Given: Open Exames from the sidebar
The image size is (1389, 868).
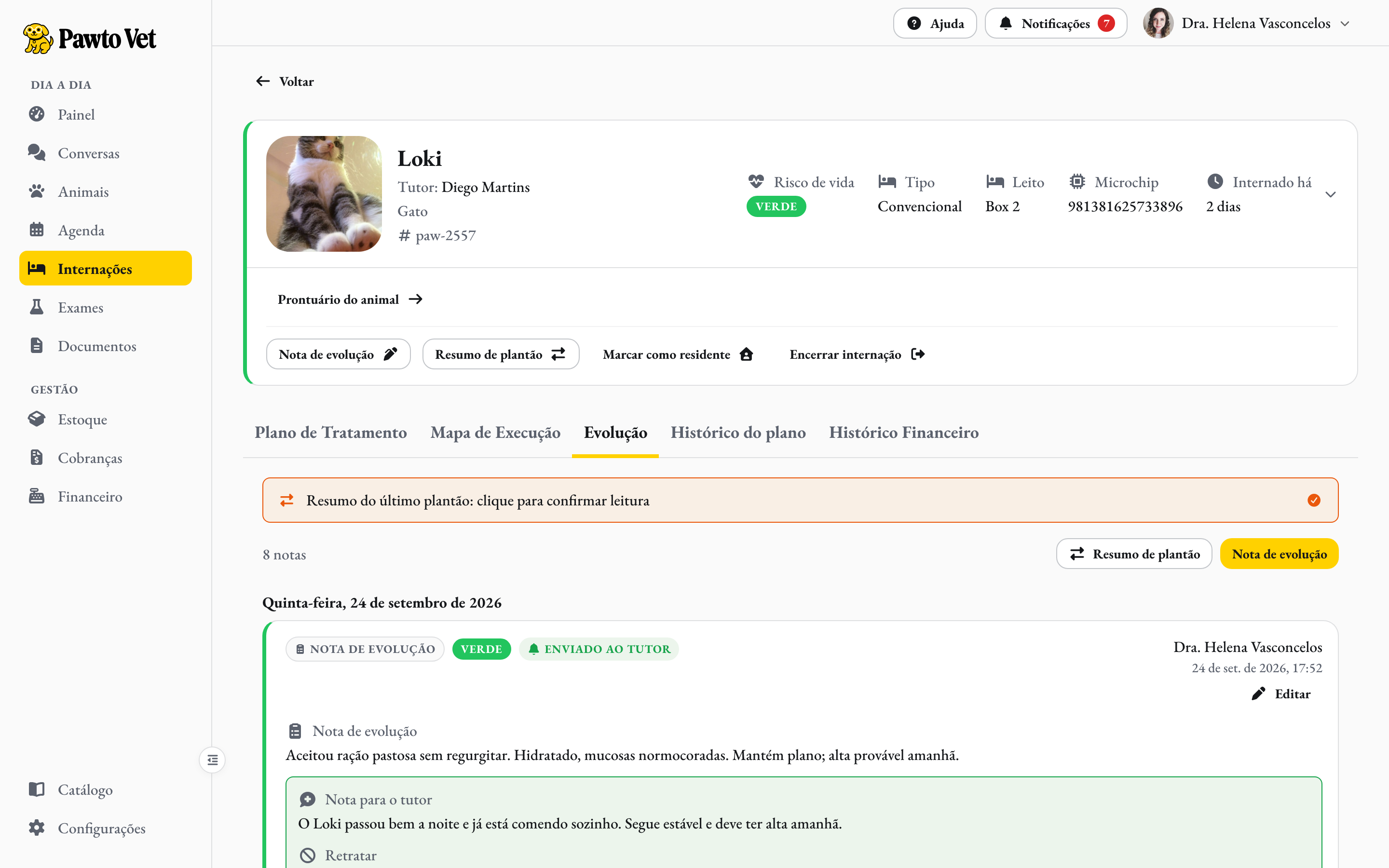Looking at the screenshot, I should point(106,307).
